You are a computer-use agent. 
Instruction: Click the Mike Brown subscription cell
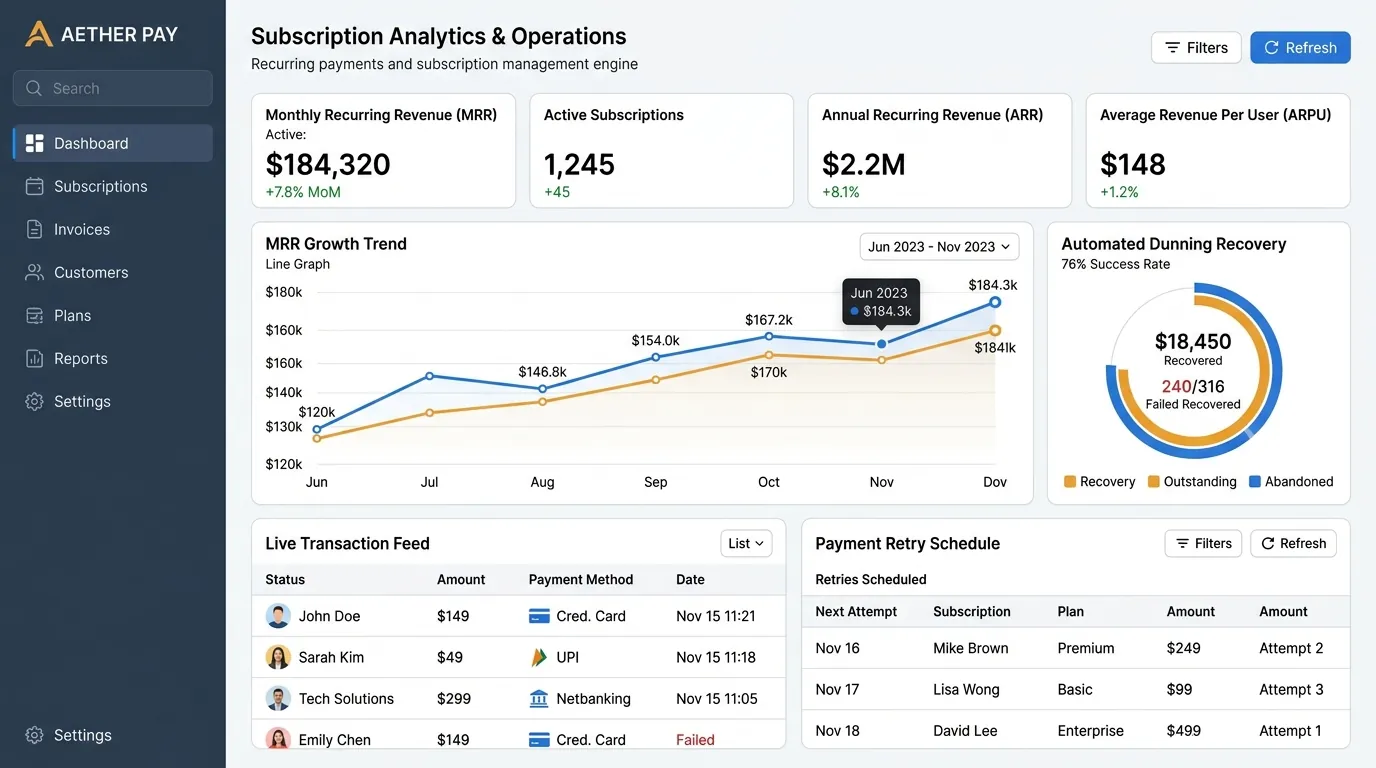point(970,648)
